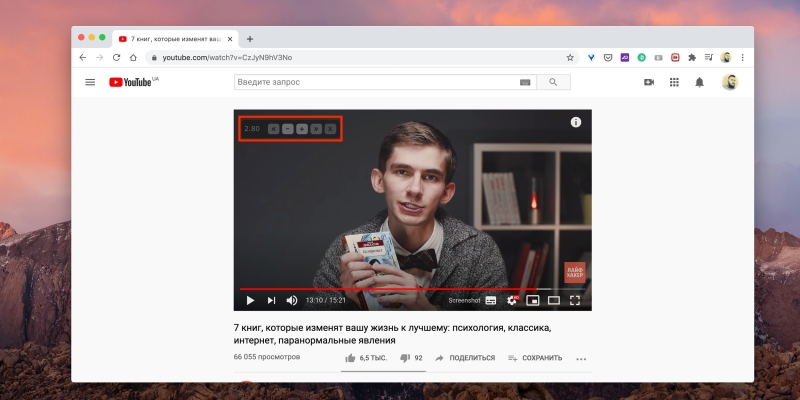
Task: Open the Chrome profile avatar
Action: coord(726,58)
